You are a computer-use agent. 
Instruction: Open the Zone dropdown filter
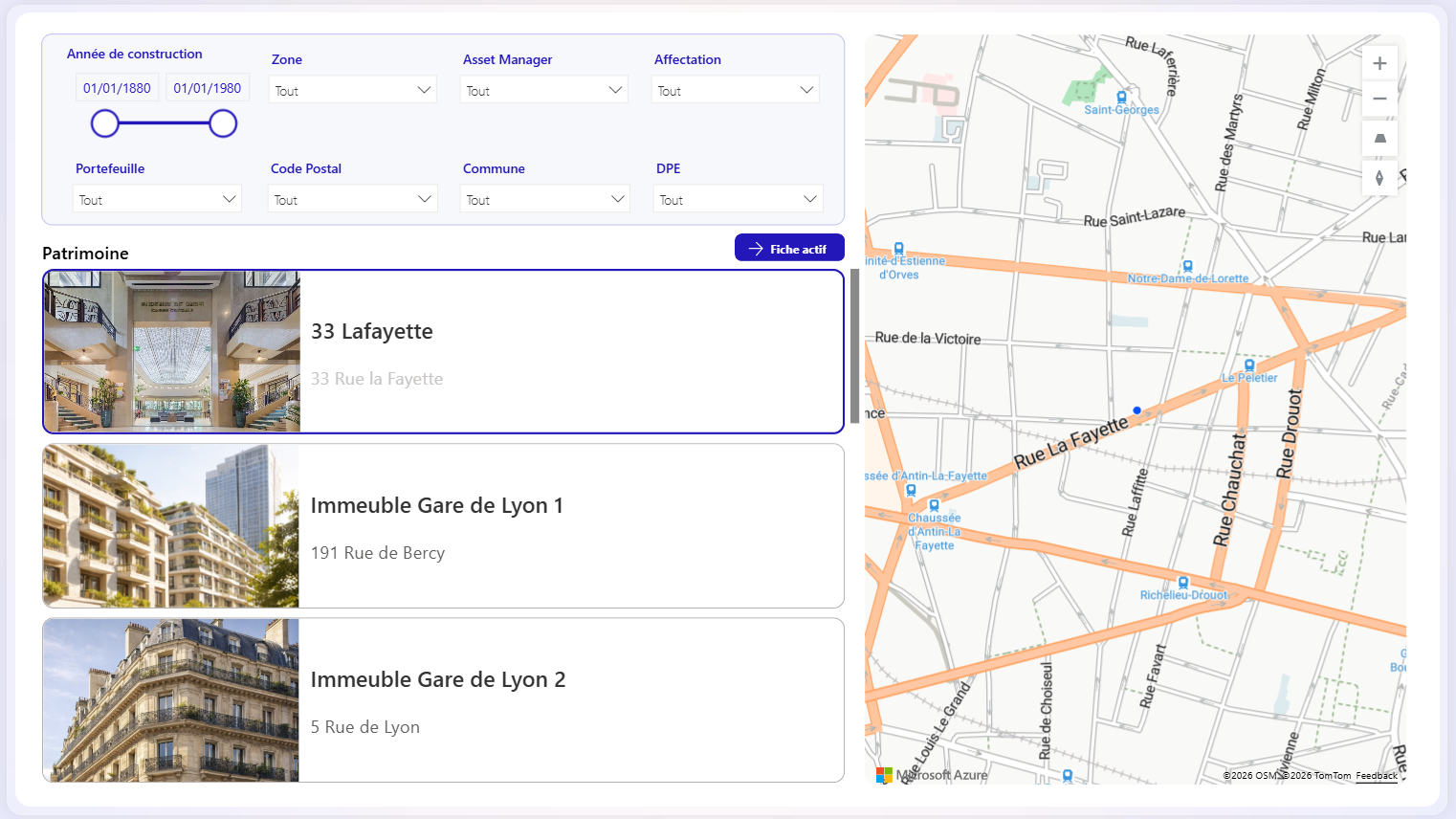[x=352, y=90]
